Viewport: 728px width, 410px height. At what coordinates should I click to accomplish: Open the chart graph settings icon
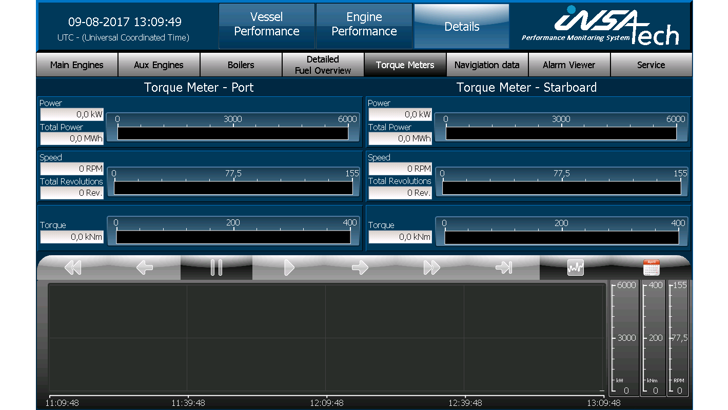[x=575, y=268]
